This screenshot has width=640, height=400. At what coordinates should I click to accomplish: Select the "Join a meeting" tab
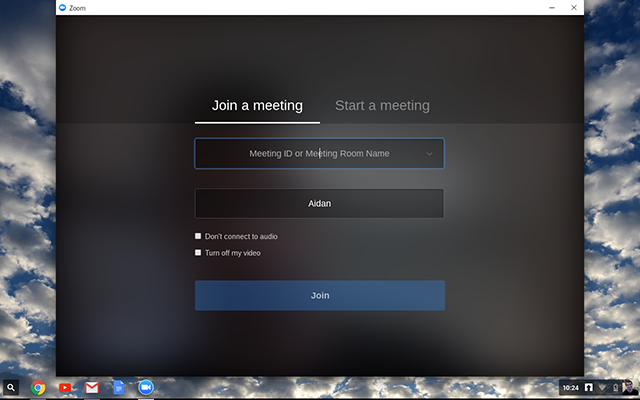257,105
